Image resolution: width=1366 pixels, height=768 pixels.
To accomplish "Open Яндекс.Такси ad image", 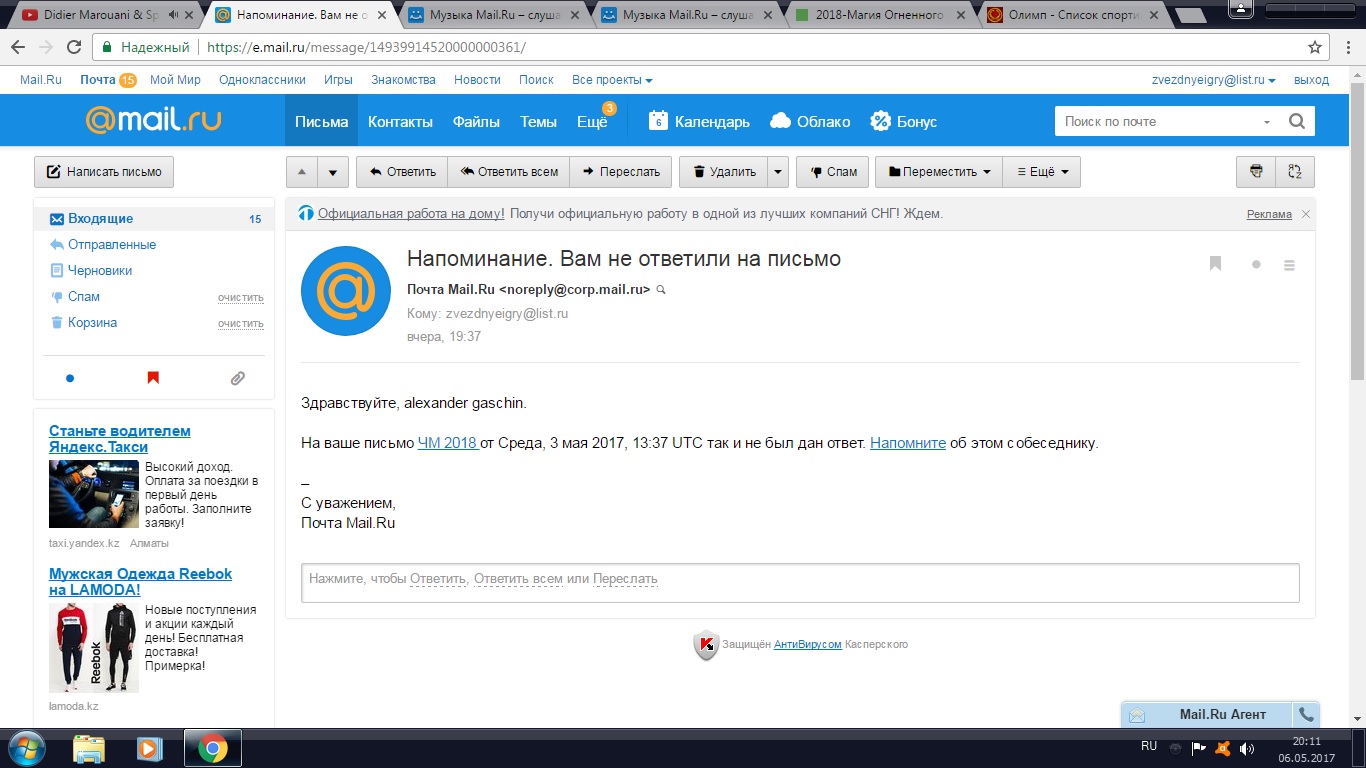I will coord(94,494).
